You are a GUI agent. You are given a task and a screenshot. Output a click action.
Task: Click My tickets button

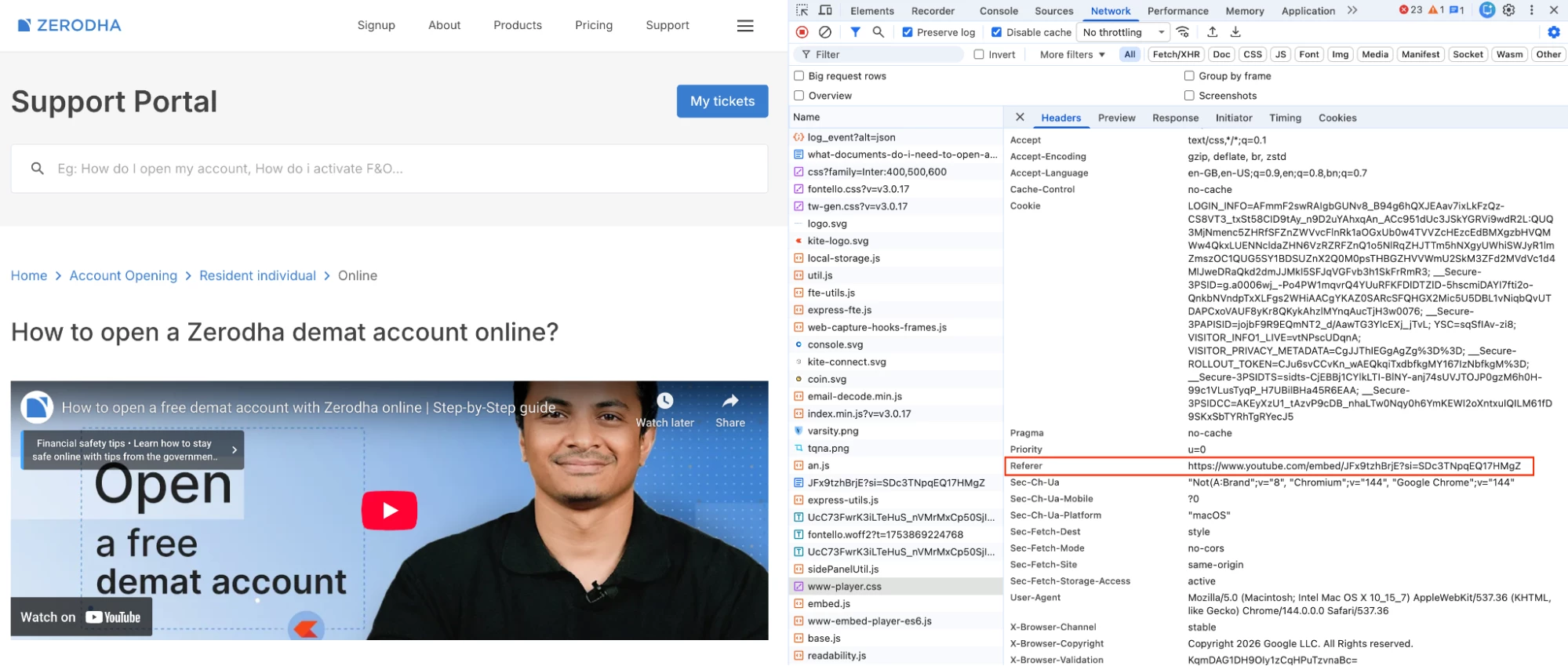722,101
